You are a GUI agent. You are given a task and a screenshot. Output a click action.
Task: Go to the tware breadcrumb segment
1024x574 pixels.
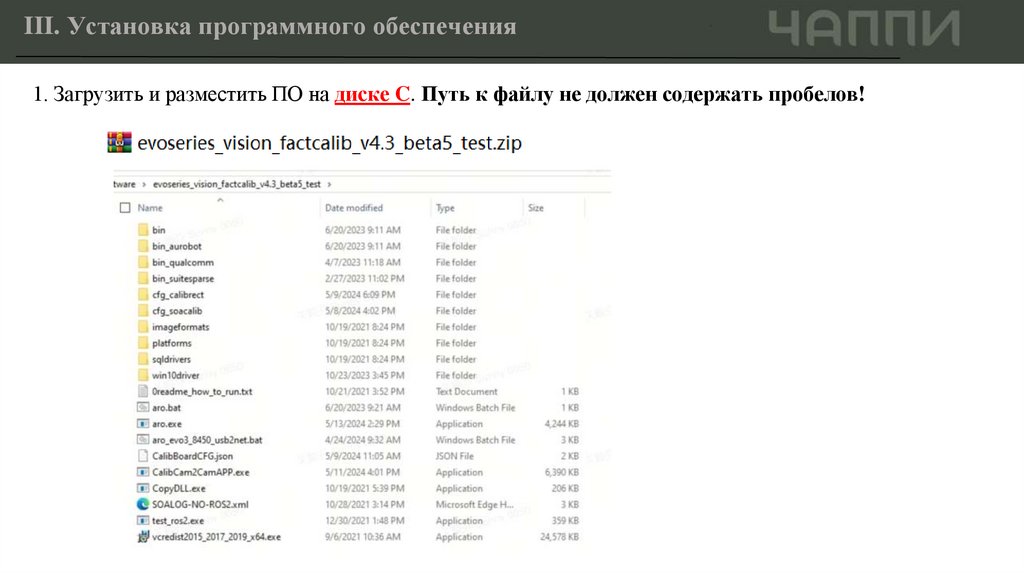tap(124, 184)
